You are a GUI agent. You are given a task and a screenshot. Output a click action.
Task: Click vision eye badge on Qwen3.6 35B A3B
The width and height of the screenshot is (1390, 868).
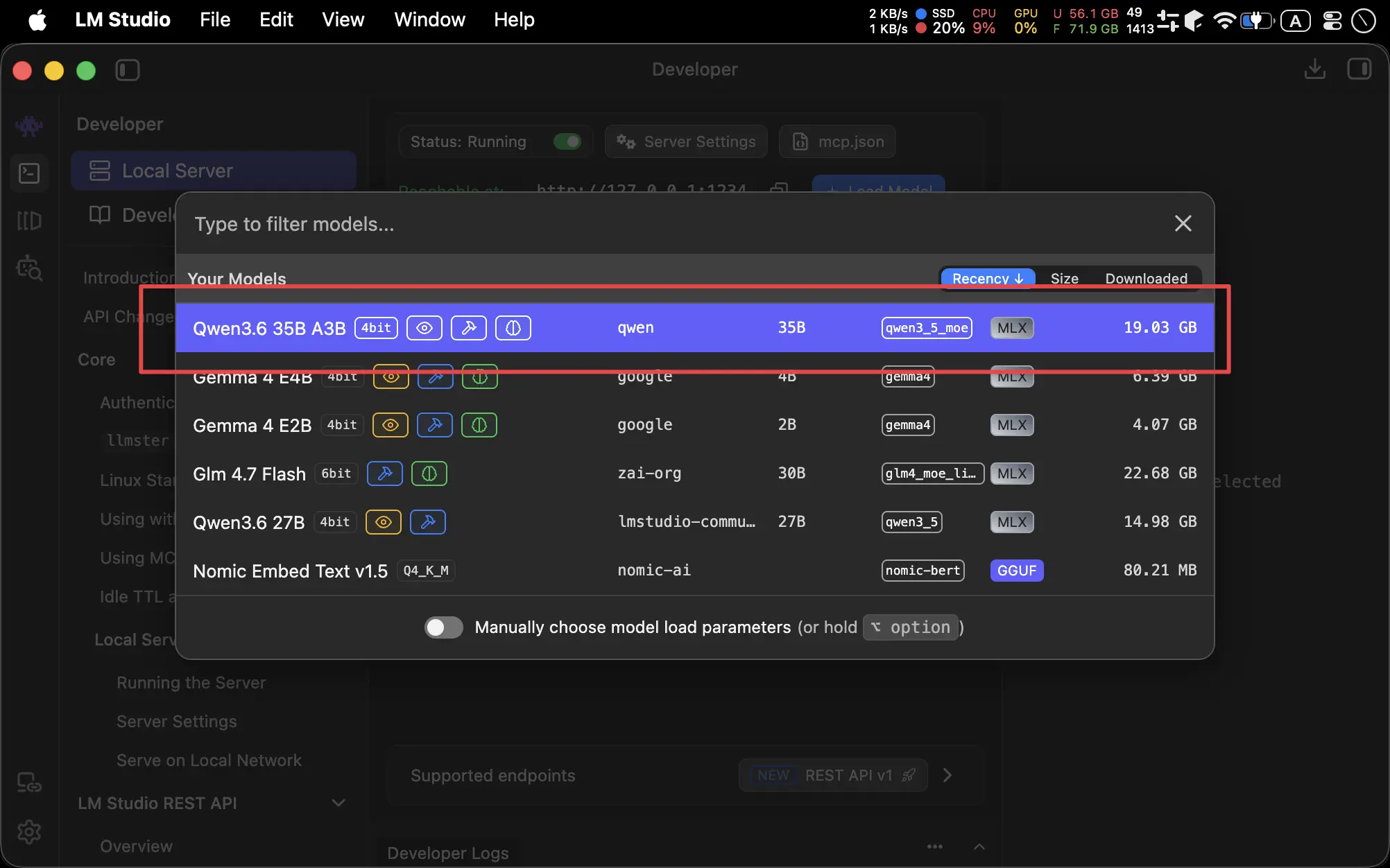424,328
